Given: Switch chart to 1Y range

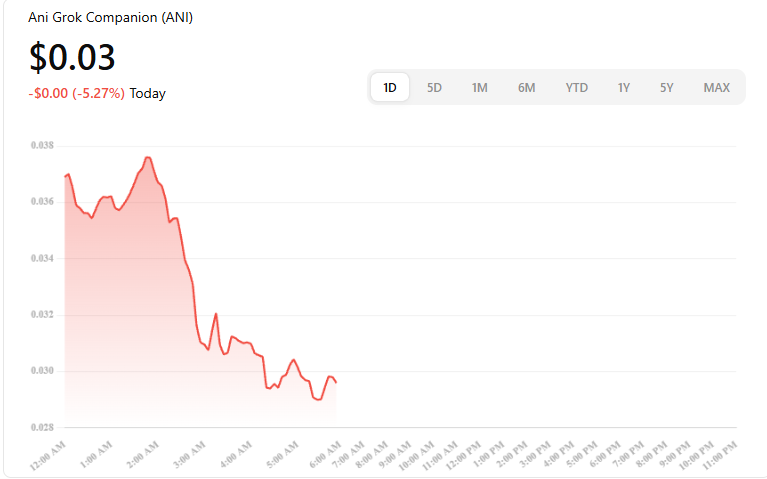Looking at the screenshot, I should coord(624,88).
